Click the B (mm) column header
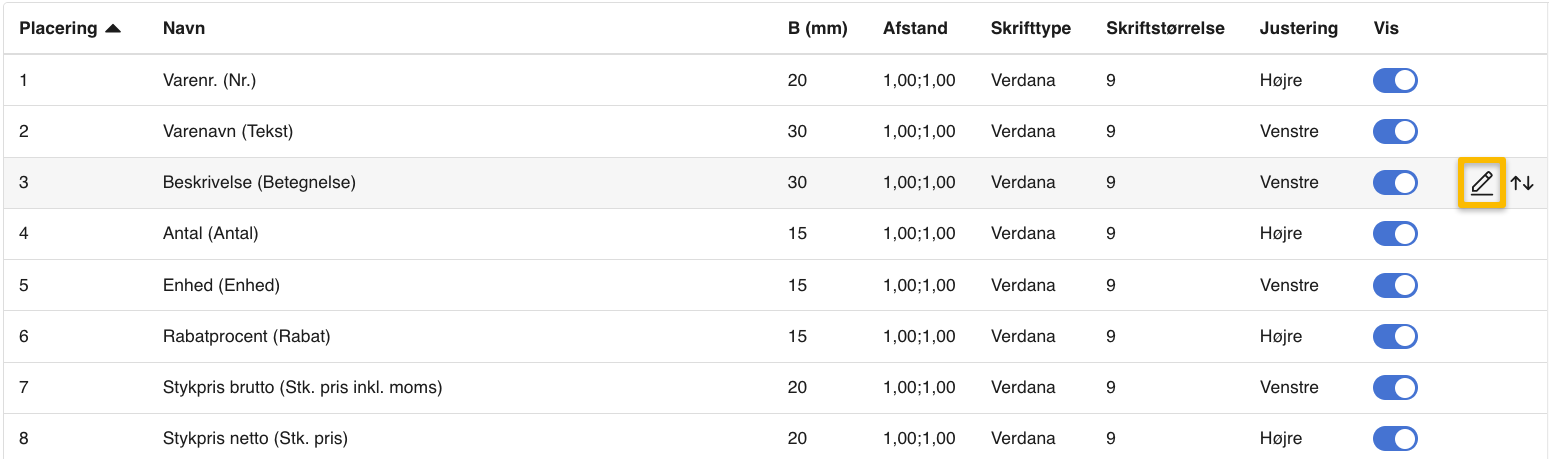1549x459 pixels. click(817, 28)
